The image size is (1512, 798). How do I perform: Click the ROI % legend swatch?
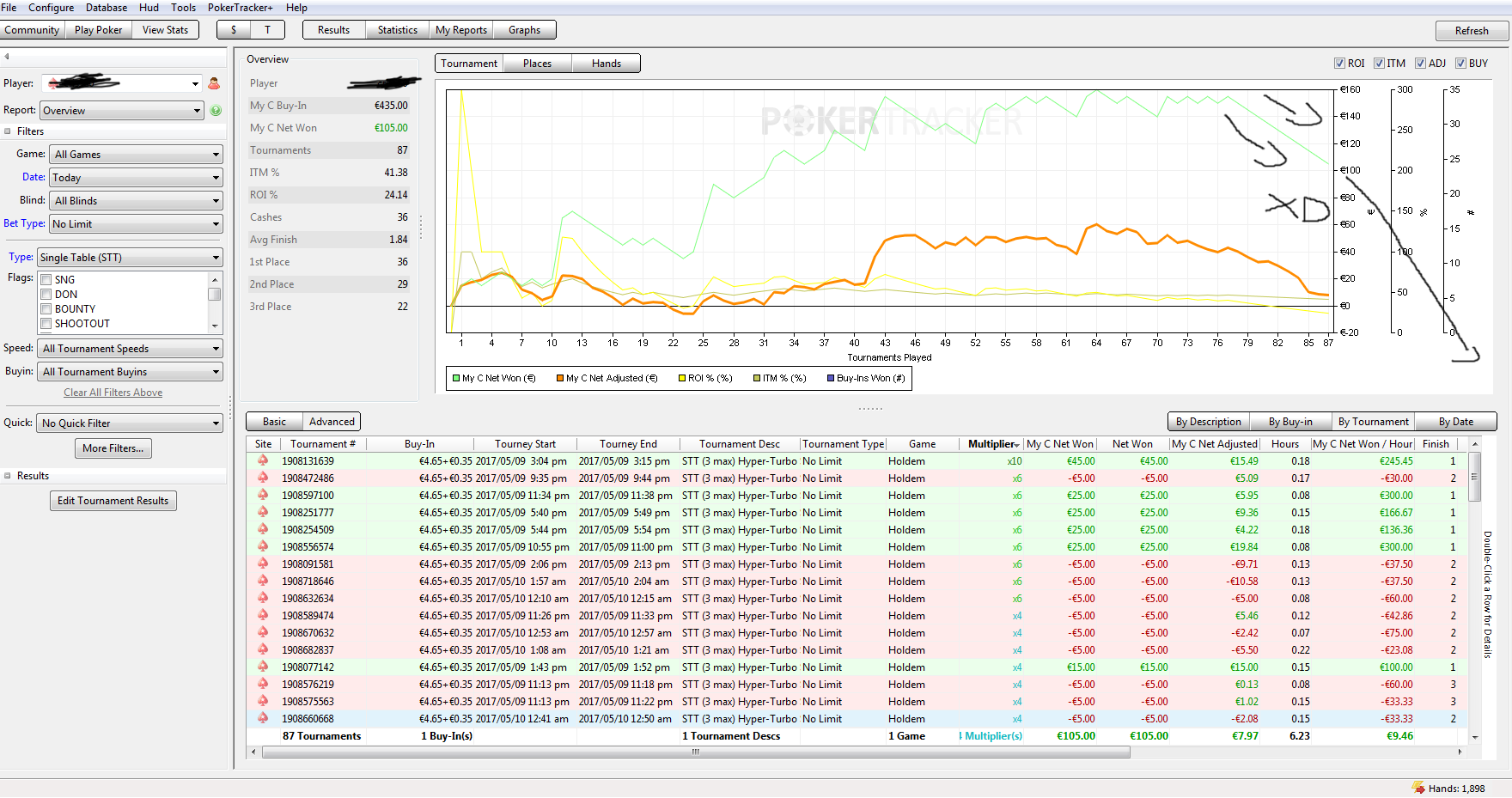pyautogui.click(x=682, y=378)
